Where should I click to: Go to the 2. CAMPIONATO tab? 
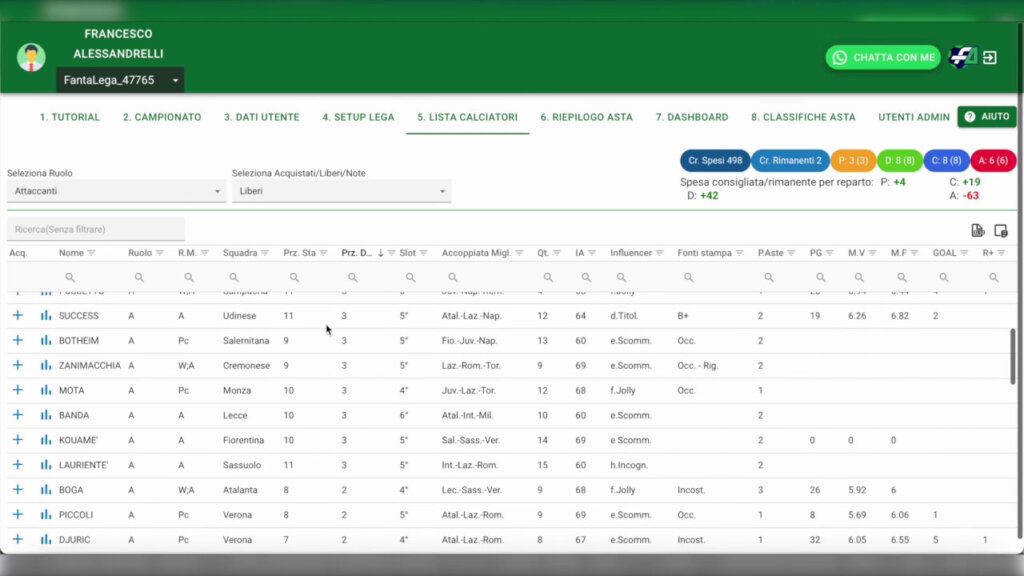pyautogui.click(x=162, y=117)
